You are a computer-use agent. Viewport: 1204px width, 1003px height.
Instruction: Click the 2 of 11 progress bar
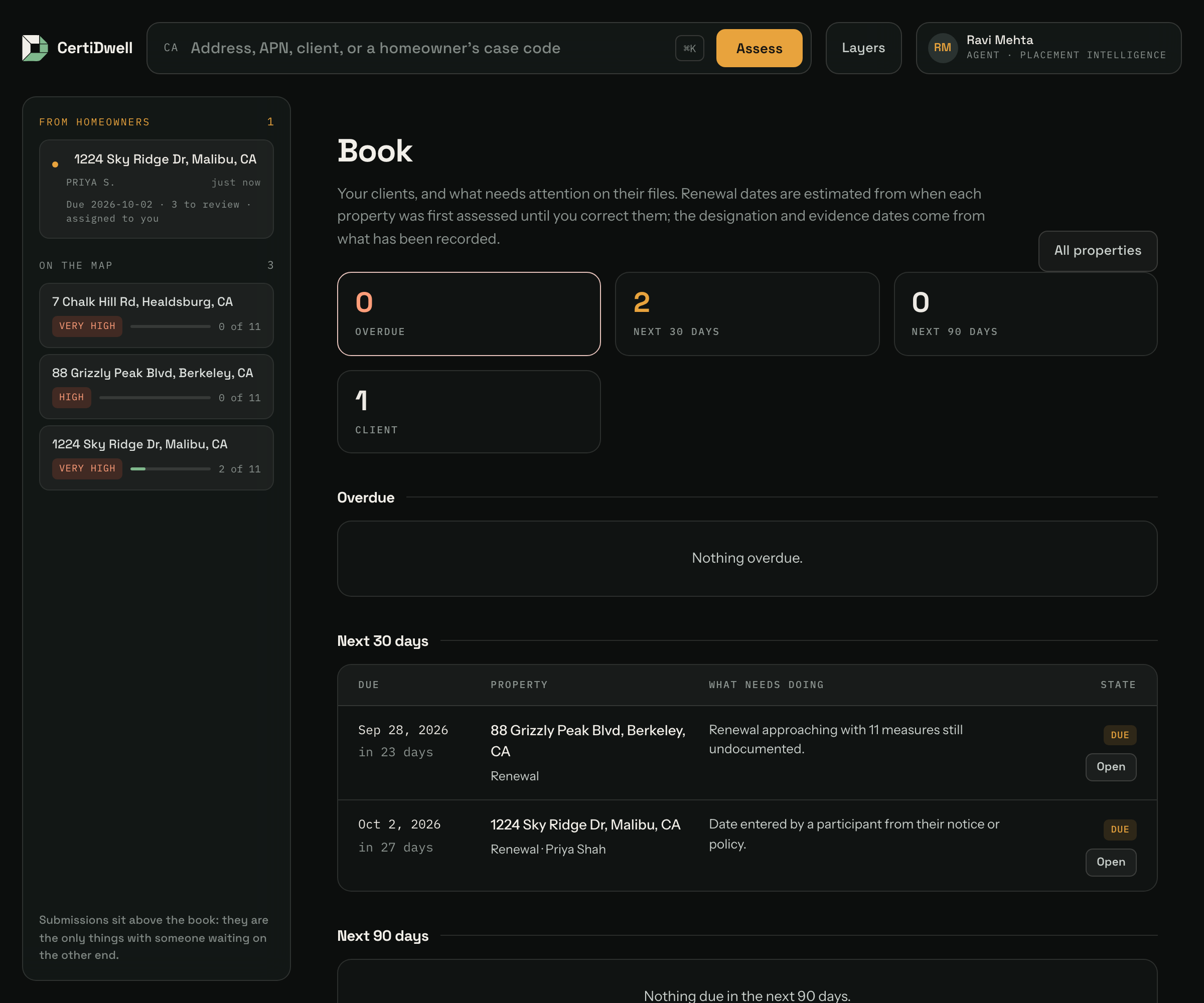tap(170, 469)
